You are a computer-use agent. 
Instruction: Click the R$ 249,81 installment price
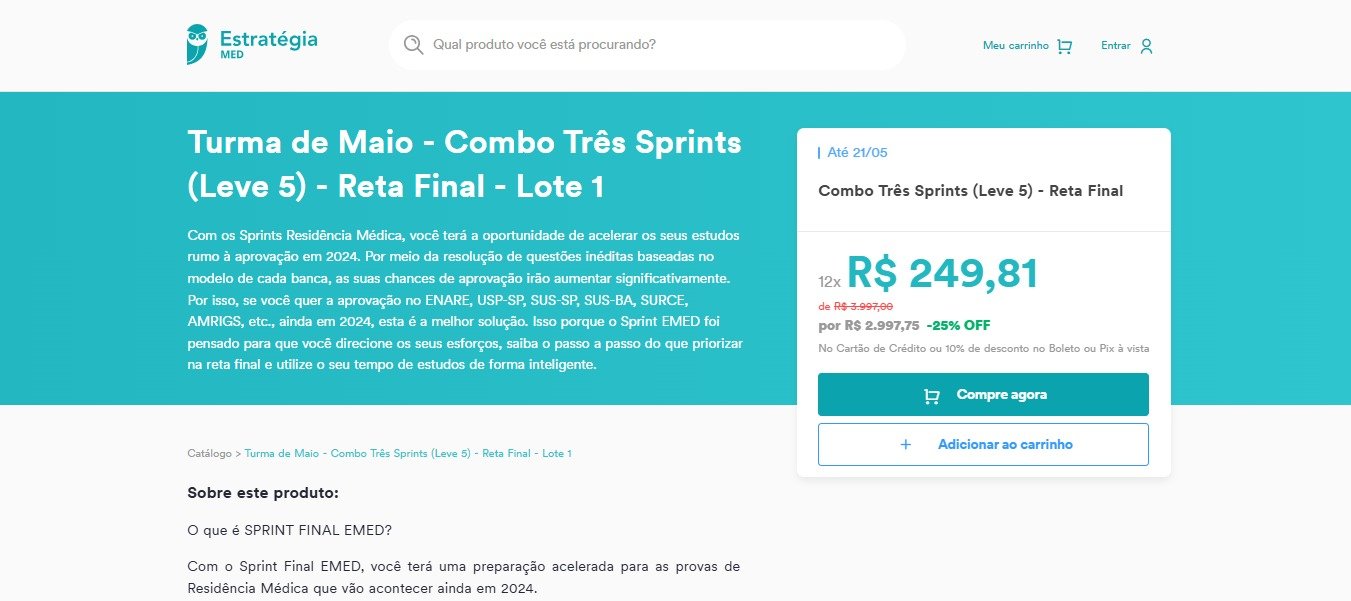click(x=943, y=273)
